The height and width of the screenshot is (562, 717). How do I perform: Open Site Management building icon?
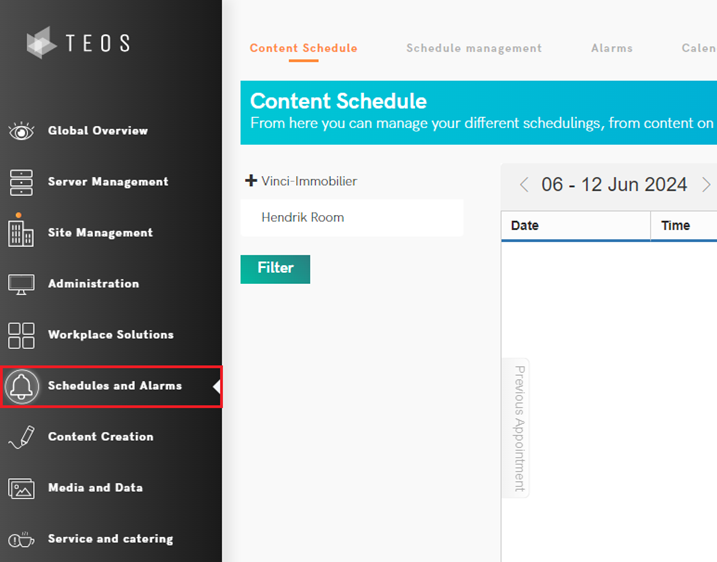21,232
